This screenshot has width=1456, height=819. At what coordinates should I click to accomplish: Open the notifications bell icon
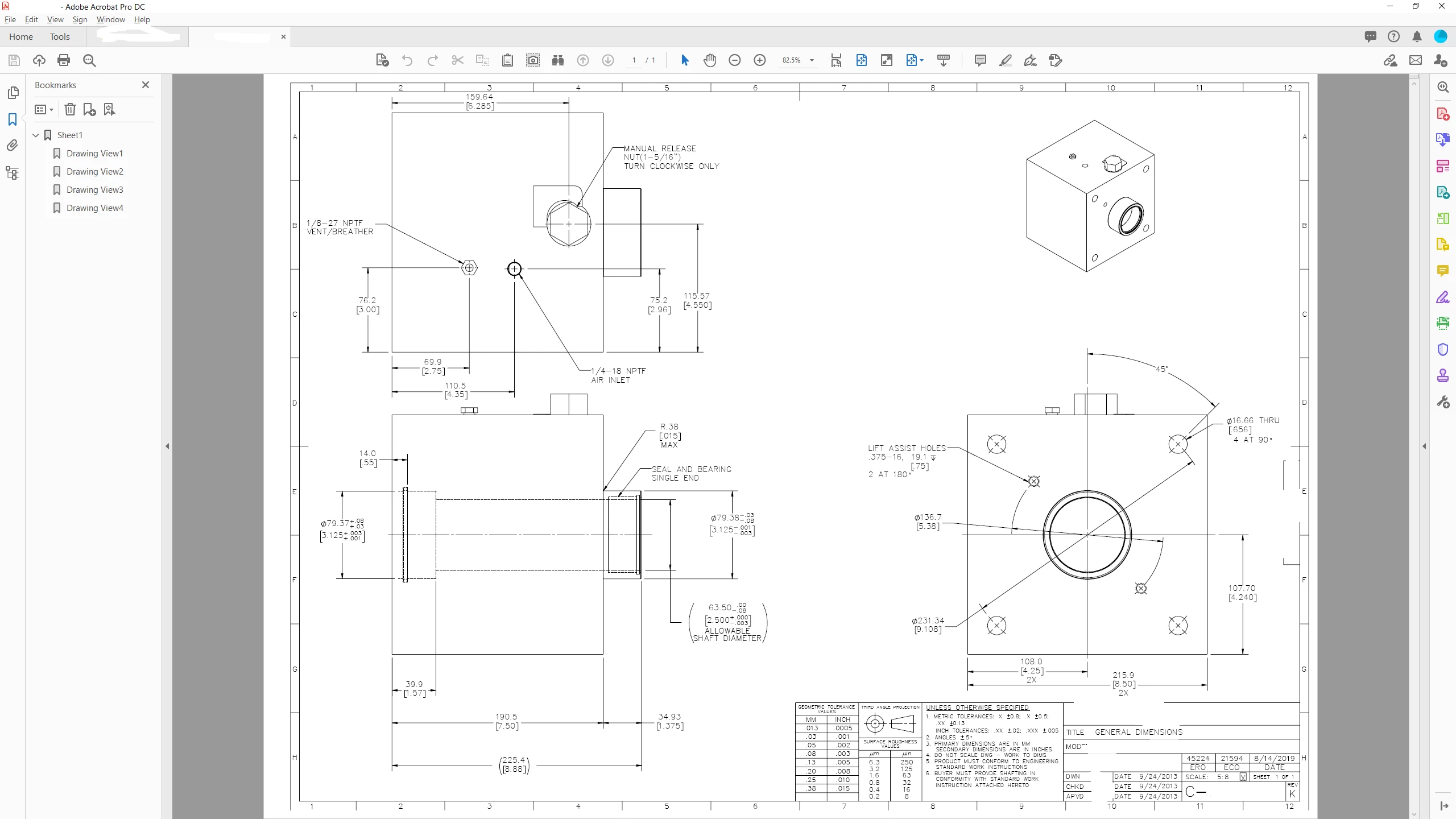coord(1417,37)
